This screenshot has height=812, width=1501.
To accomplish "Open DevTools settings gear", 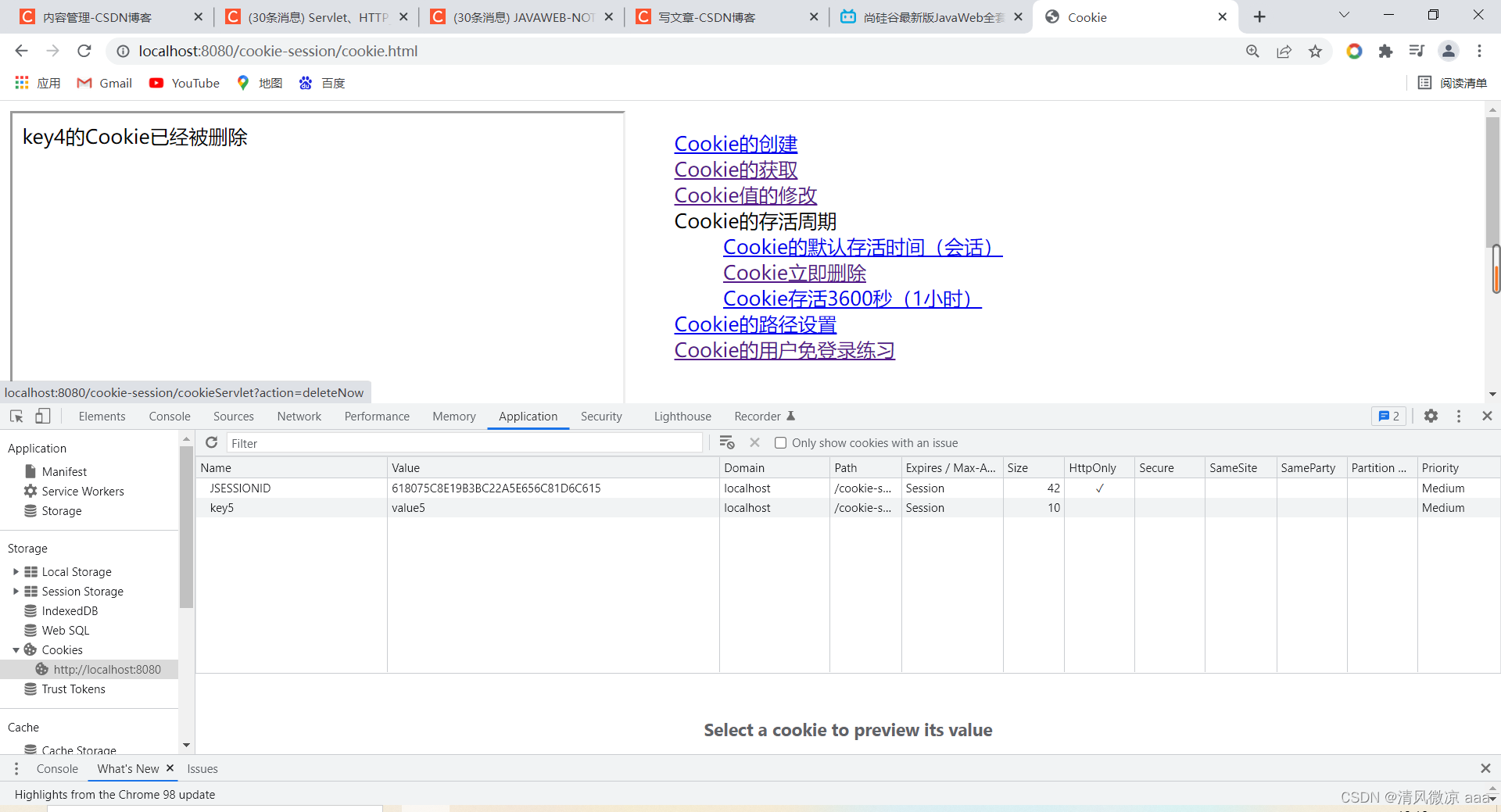I will point(1431,417).
